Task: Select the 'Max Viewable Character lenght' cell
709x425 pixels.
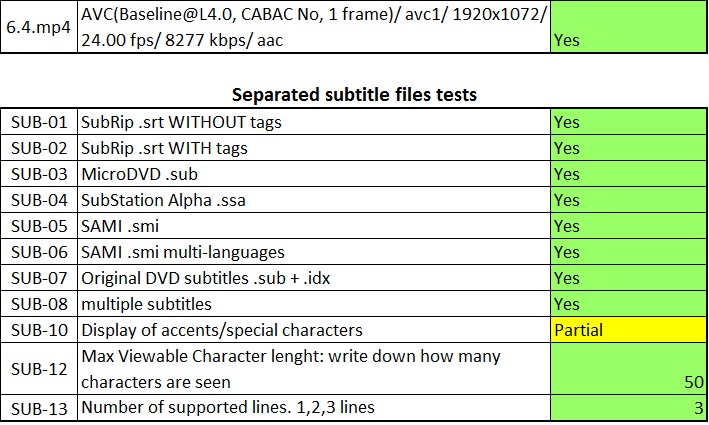Action: pos(314,369)
